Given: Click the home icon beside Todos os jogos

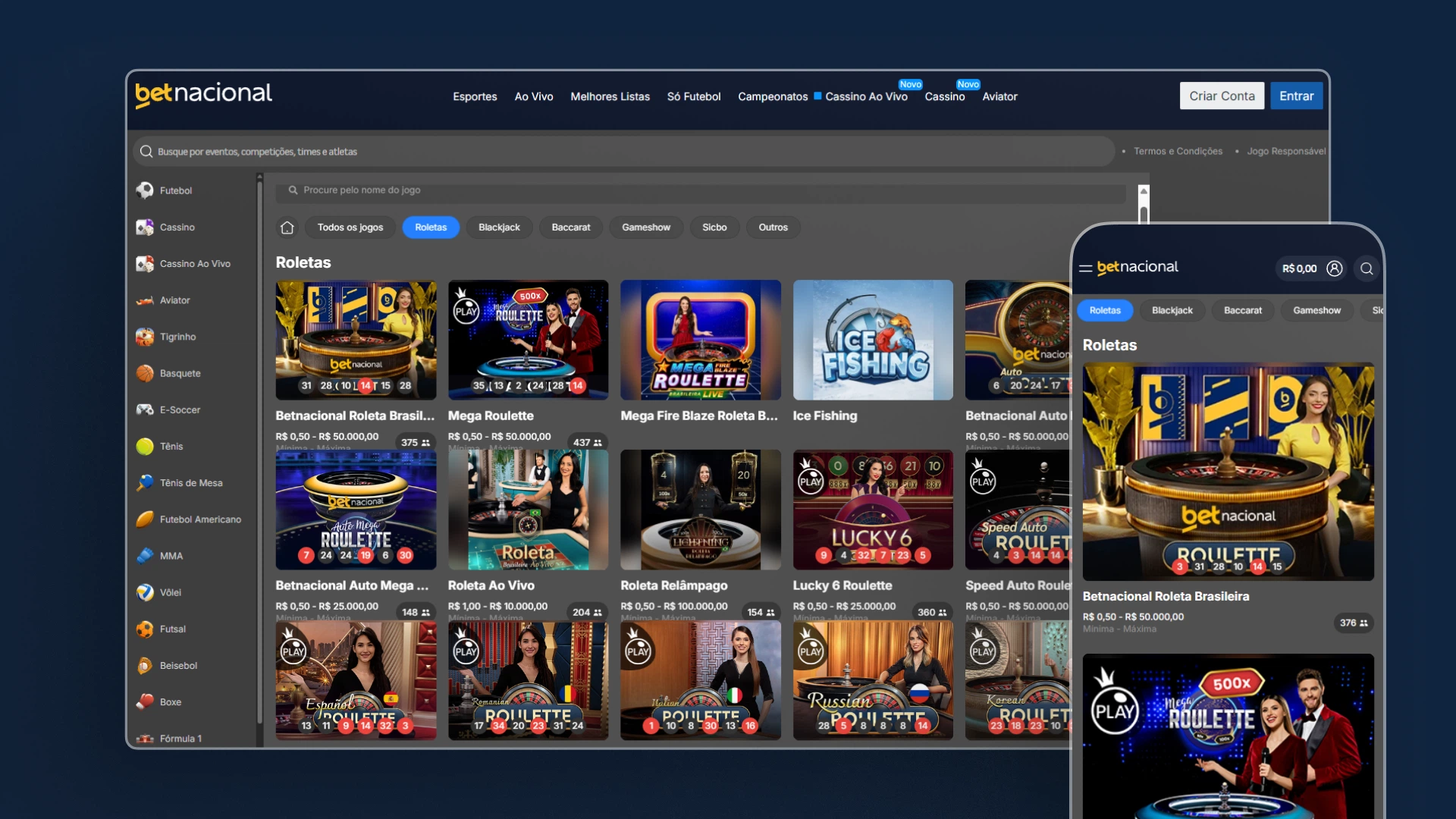Looking at the screenshot, I should pos(287,227).
